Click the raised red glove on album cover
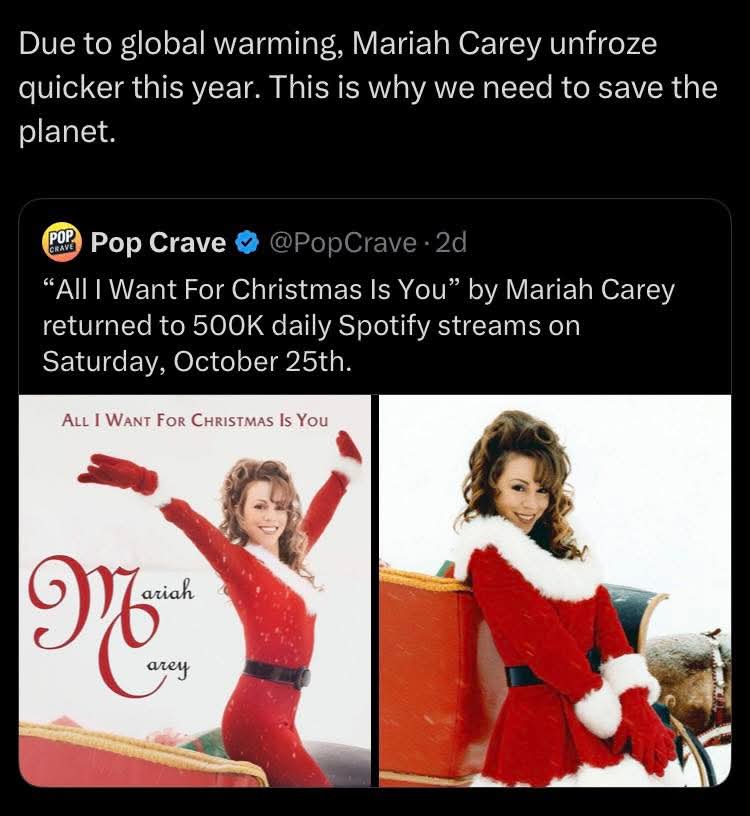The height and width of the screenshot is (816, 750). point(118,474)
